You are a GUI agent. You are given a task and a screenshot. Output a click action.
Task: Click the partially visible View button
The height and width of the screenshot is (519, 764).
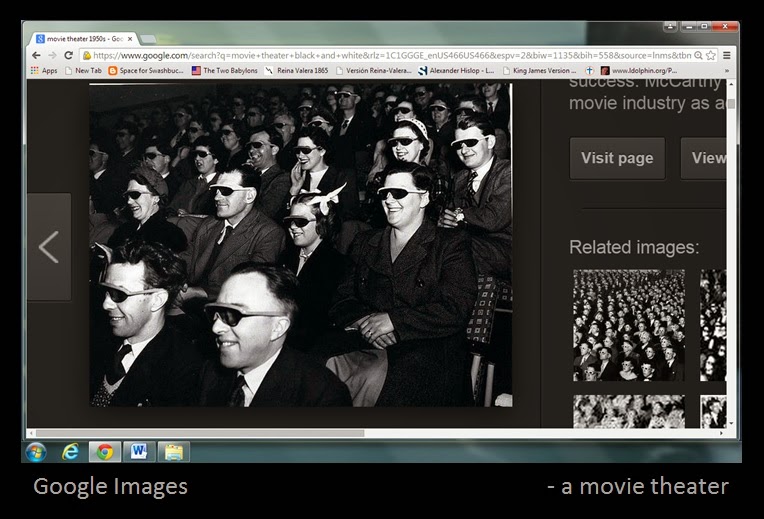click(703, 158)
